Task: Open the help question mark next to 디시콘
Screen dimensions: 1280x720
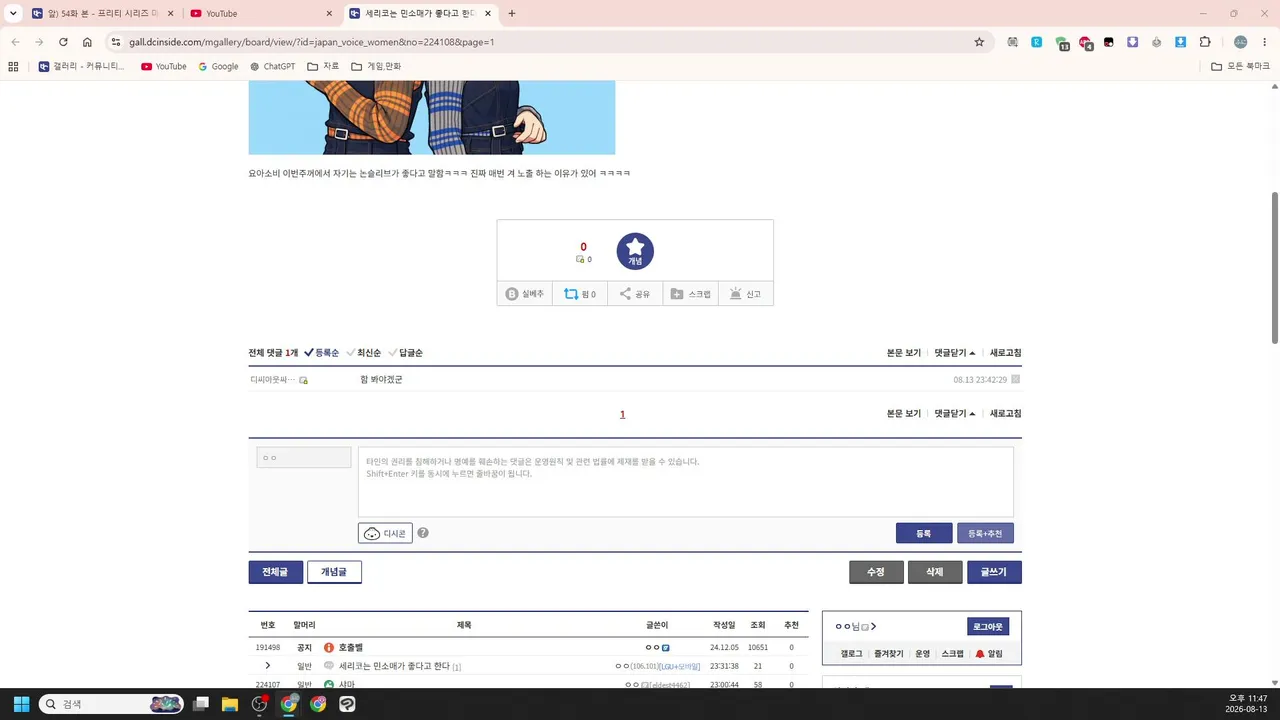Action: click(423, 533)
